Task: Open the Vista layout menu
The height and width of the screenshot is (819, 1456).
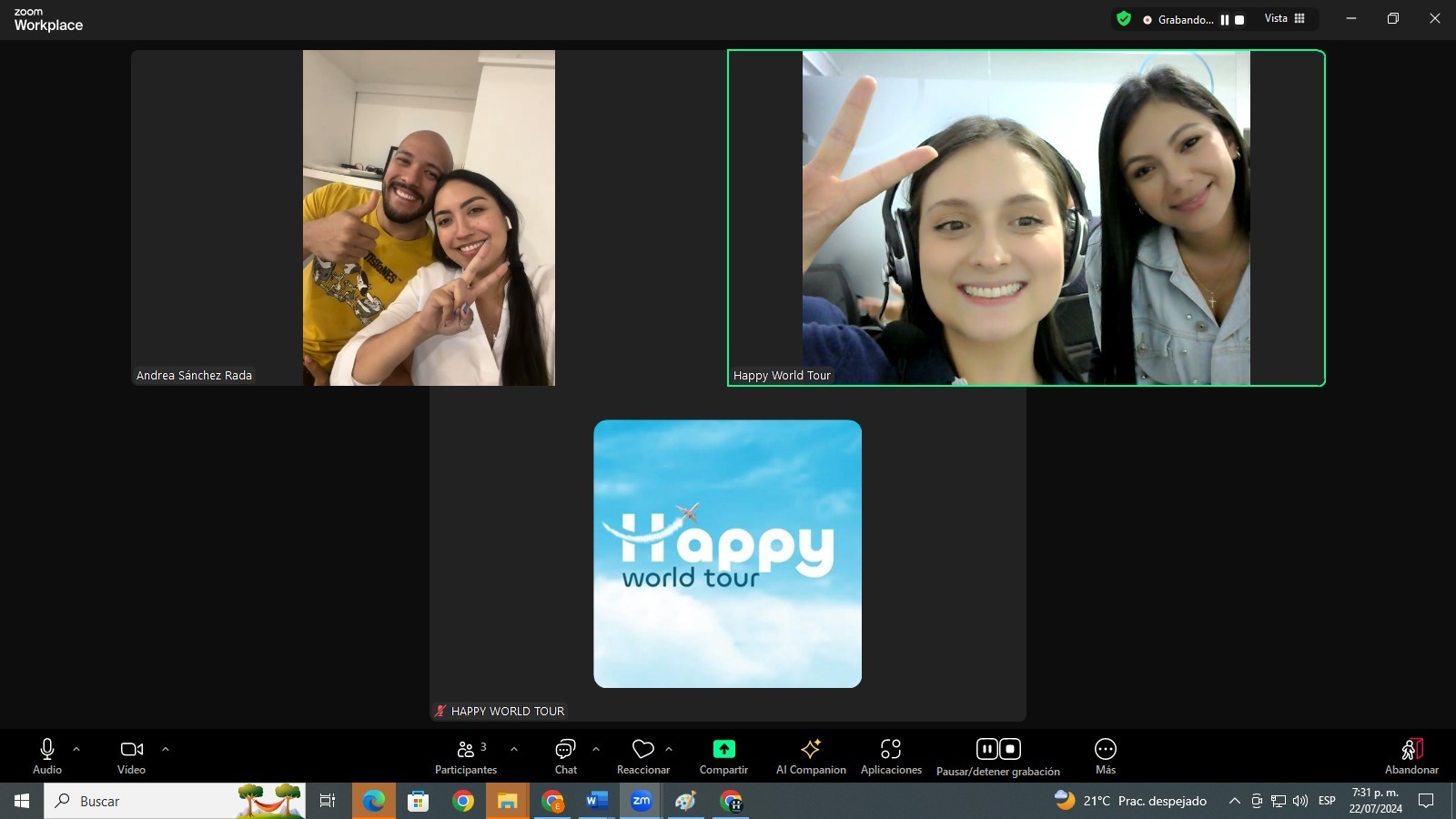Action: click(x=1285, y=18)
